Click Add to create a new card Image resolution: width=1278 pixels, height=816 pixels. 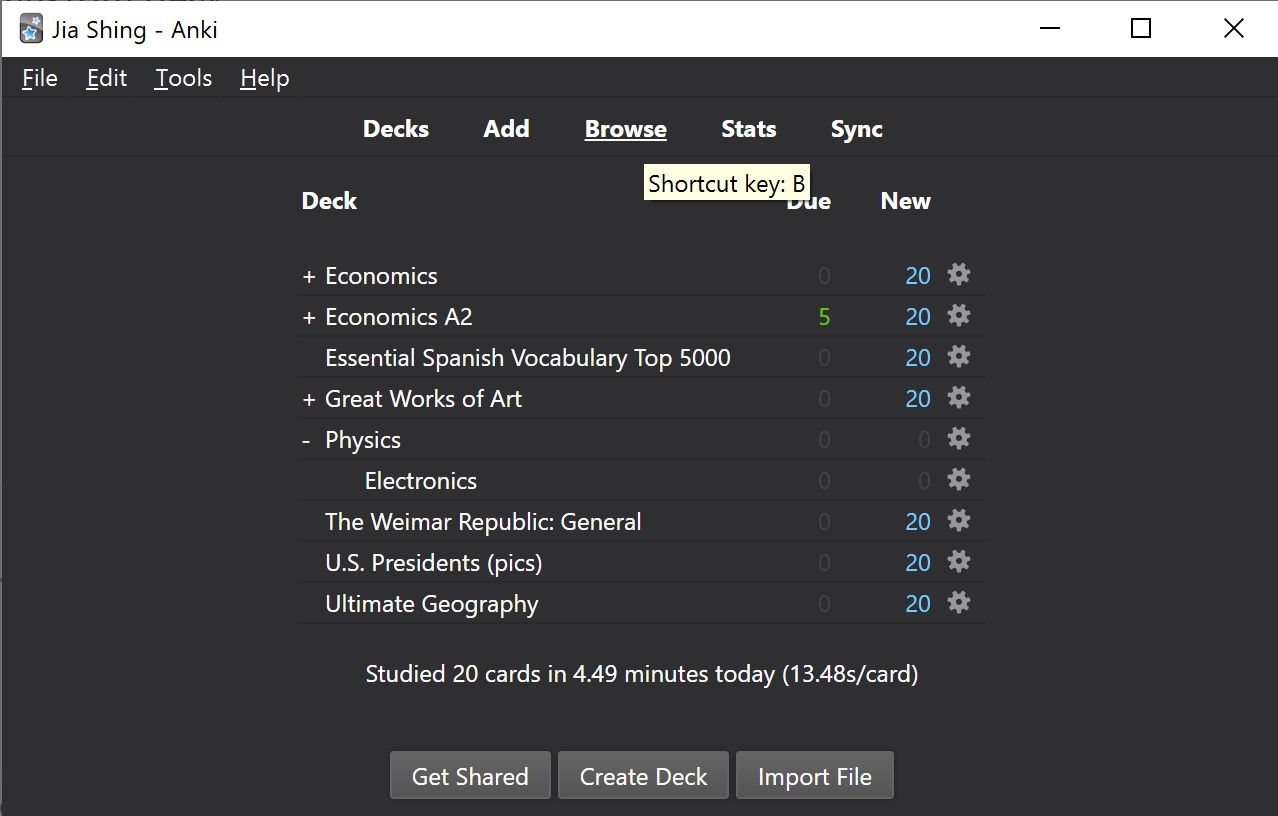pos(507,129)
